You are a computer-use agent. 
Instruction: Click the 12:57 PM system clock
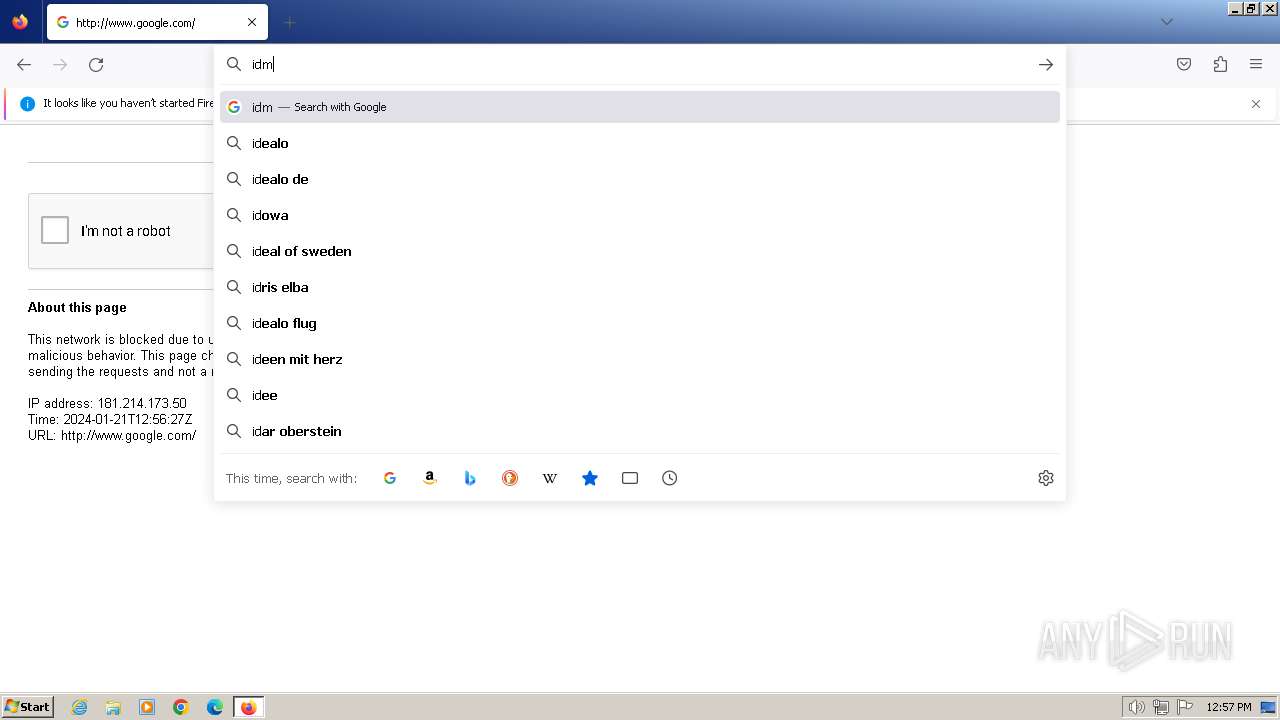(x=1229, y=707)
